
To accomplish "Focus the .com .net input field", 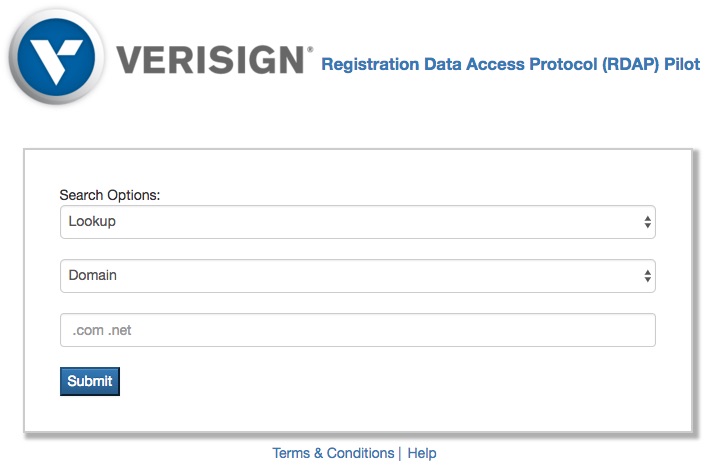I will point(357,330).
